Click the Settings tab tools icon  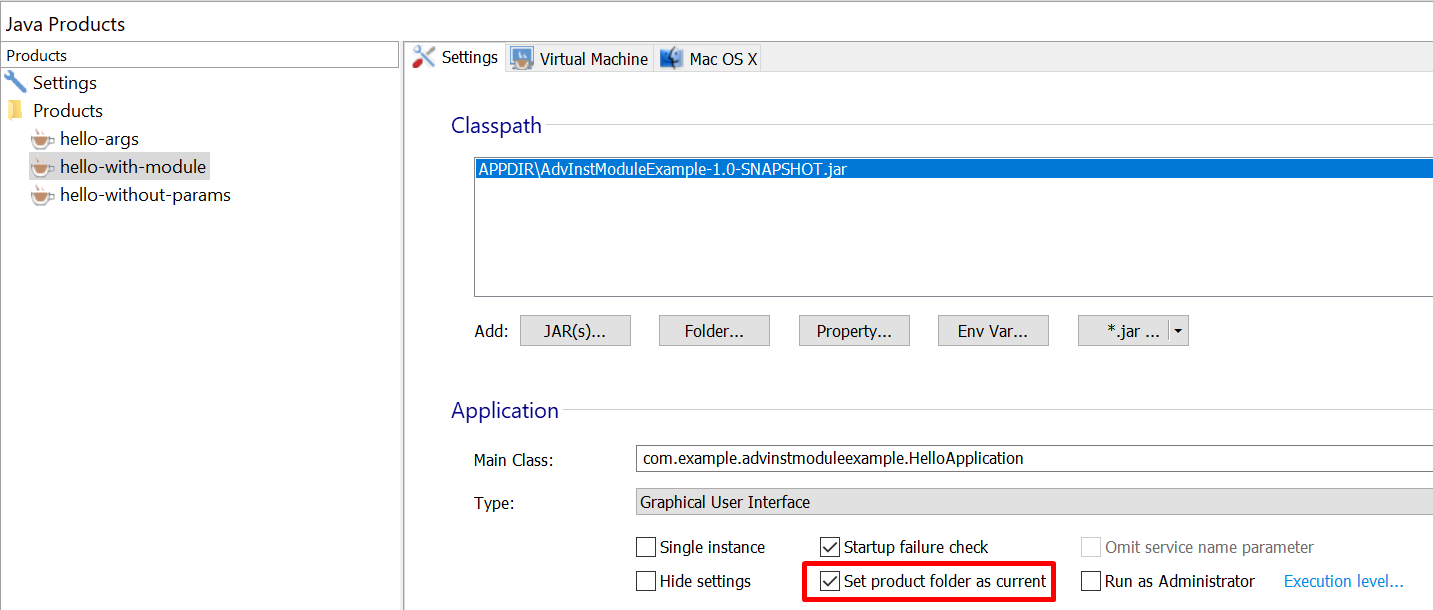point(424,58)
